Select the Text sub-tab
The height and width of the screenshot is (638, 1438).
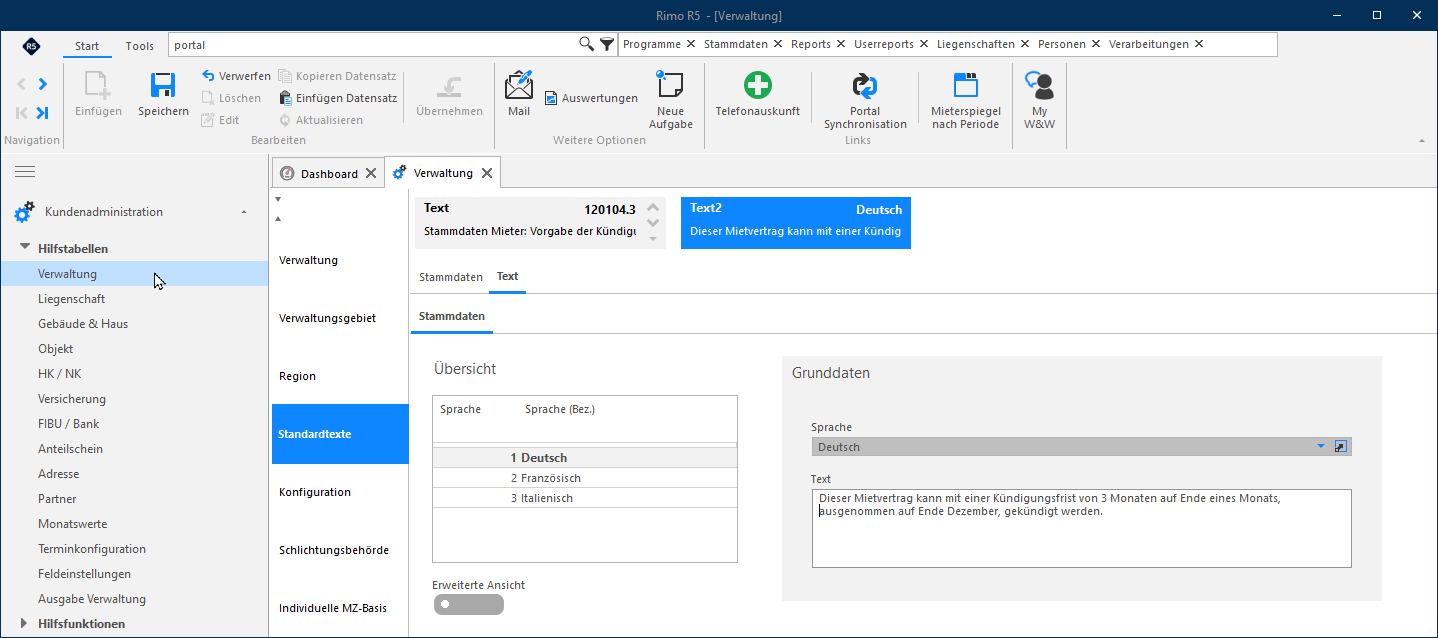507,277
